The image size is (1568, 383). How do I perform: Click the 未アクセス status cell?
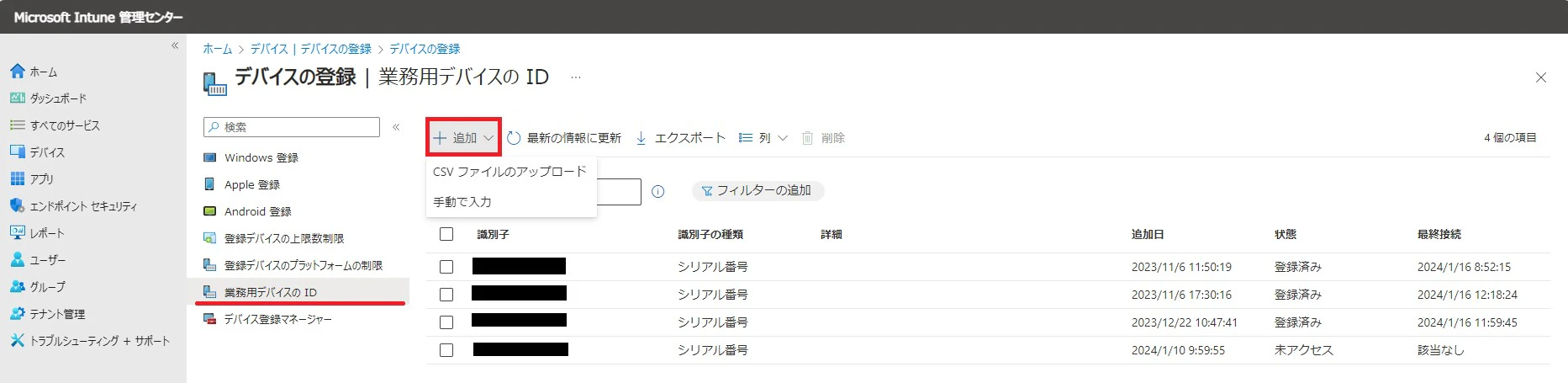pos(1303,350)
